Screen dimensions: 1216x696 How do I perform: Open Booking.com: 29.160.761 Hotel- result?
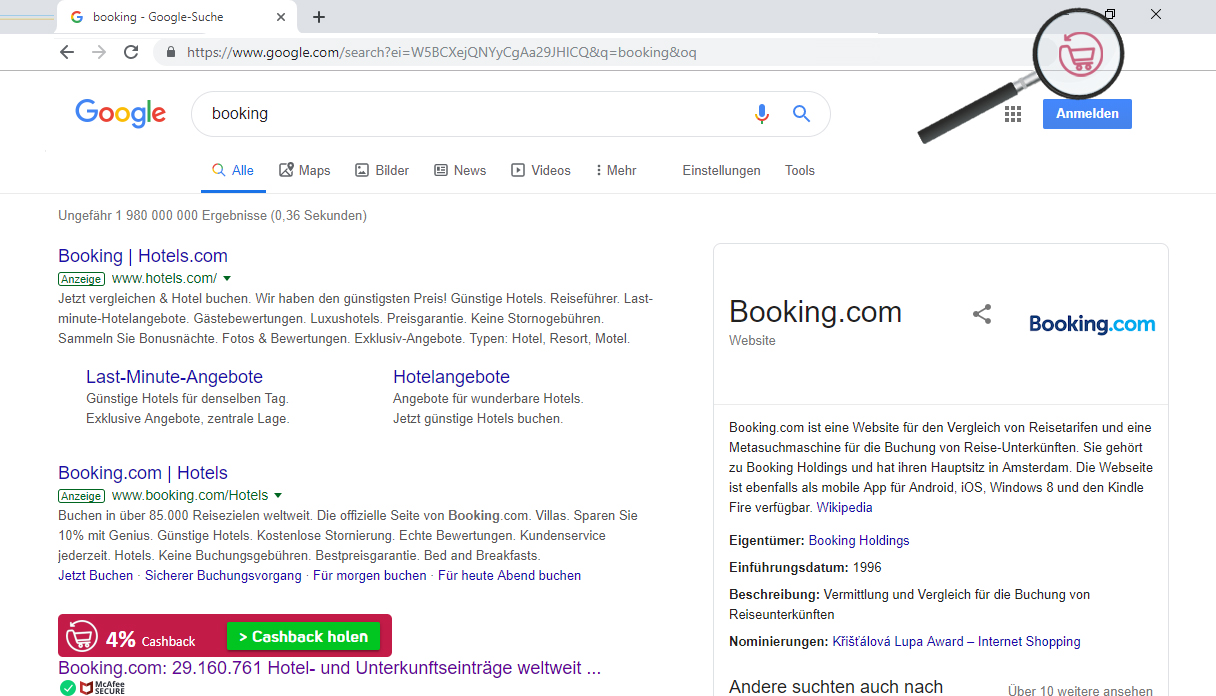[329, 667]
